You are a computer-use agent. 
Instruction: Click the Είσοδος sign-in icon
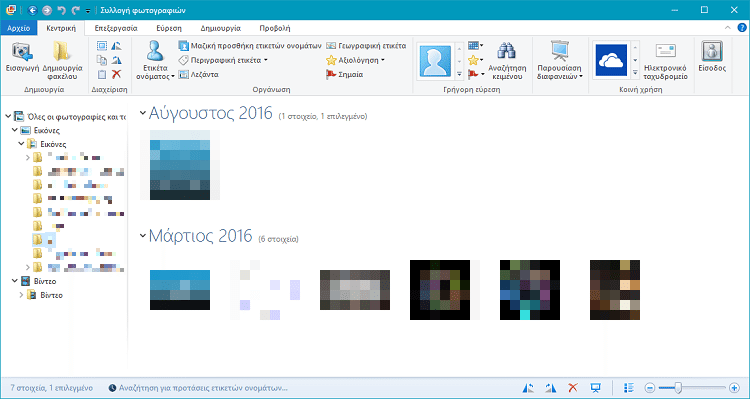pos(712,52)
